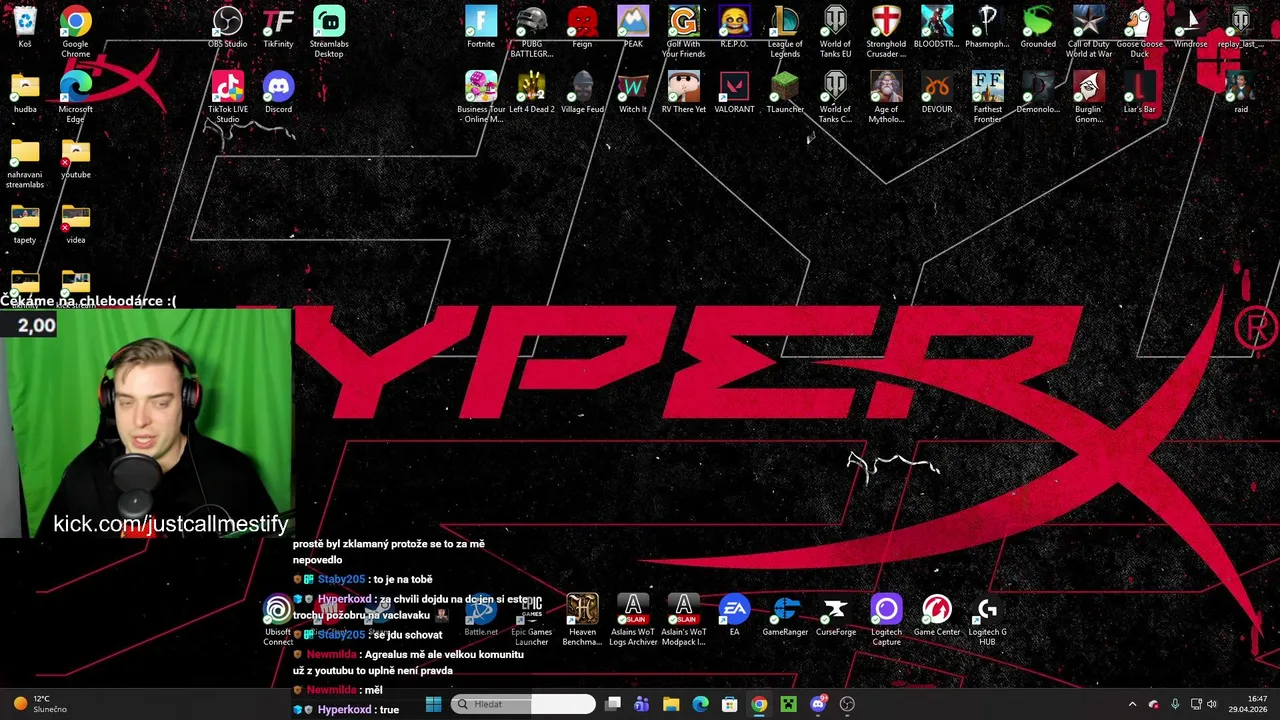Viewport: 1280px width, 720px height.
Task: Open the volume control in tray
Action: 1212,704
